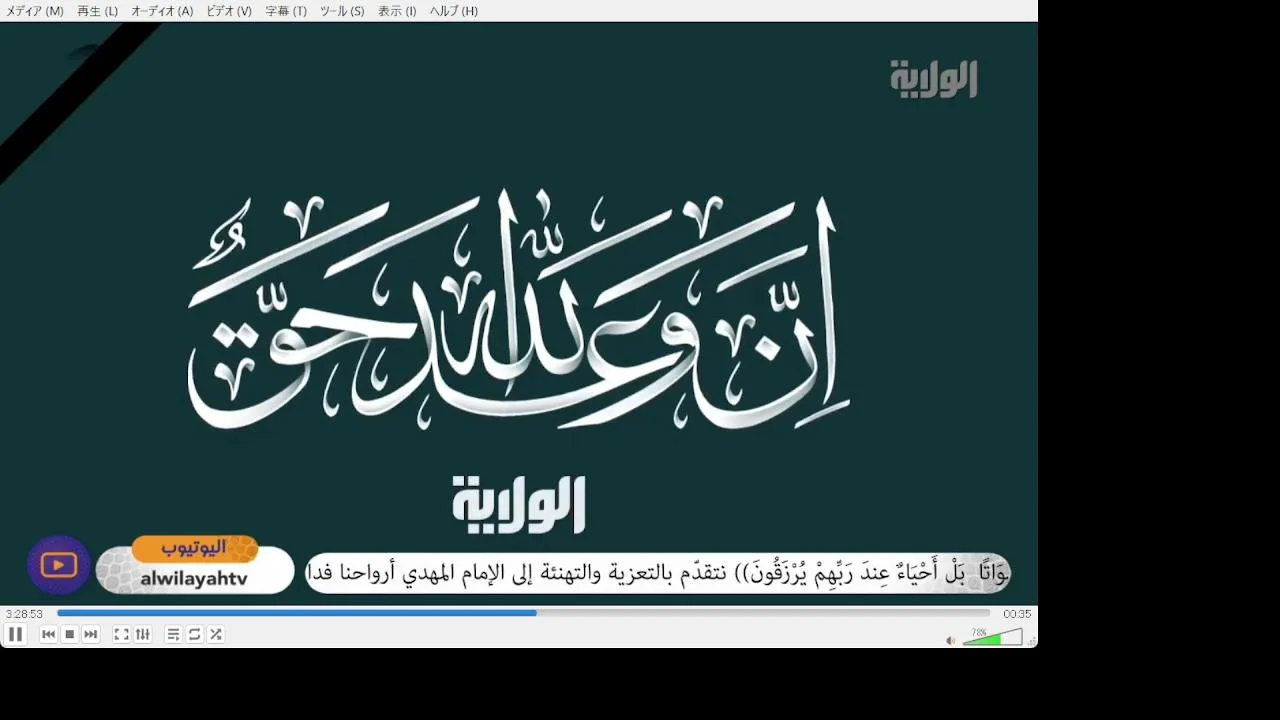Open extended settings and effects panel
This screenshot has height=720, width=1280.
coord(143,634)
